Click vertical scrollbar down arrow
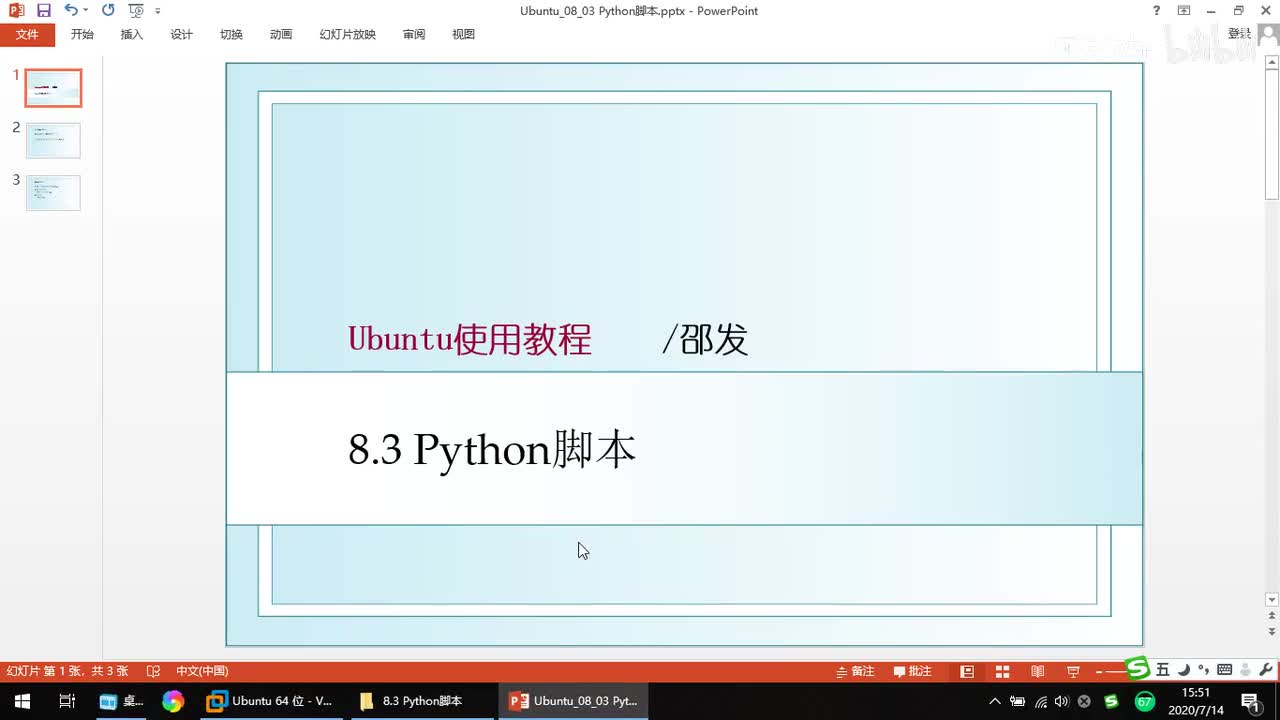Image resolution: width=1280 pixels, height=720 pixels. tap(1272, 599)
